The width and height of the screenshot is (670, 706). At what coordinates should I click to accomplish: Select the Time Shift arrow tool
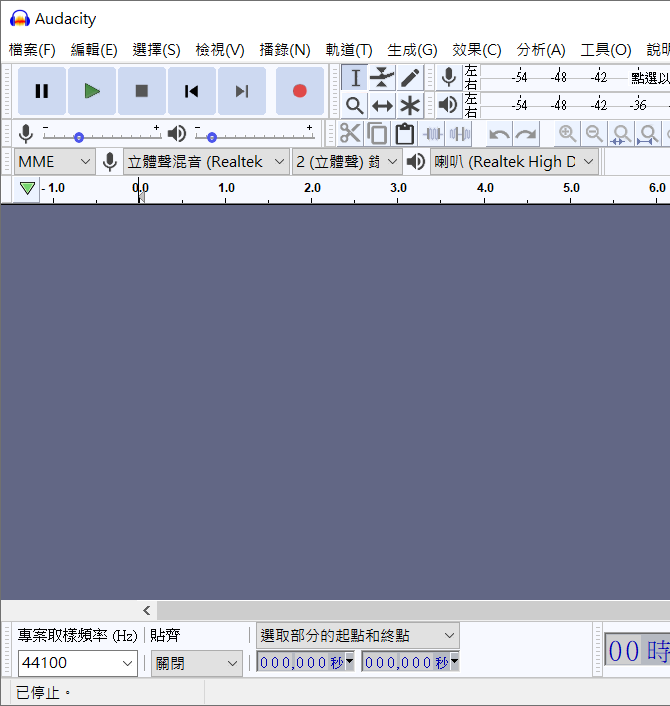pos(382,106)
